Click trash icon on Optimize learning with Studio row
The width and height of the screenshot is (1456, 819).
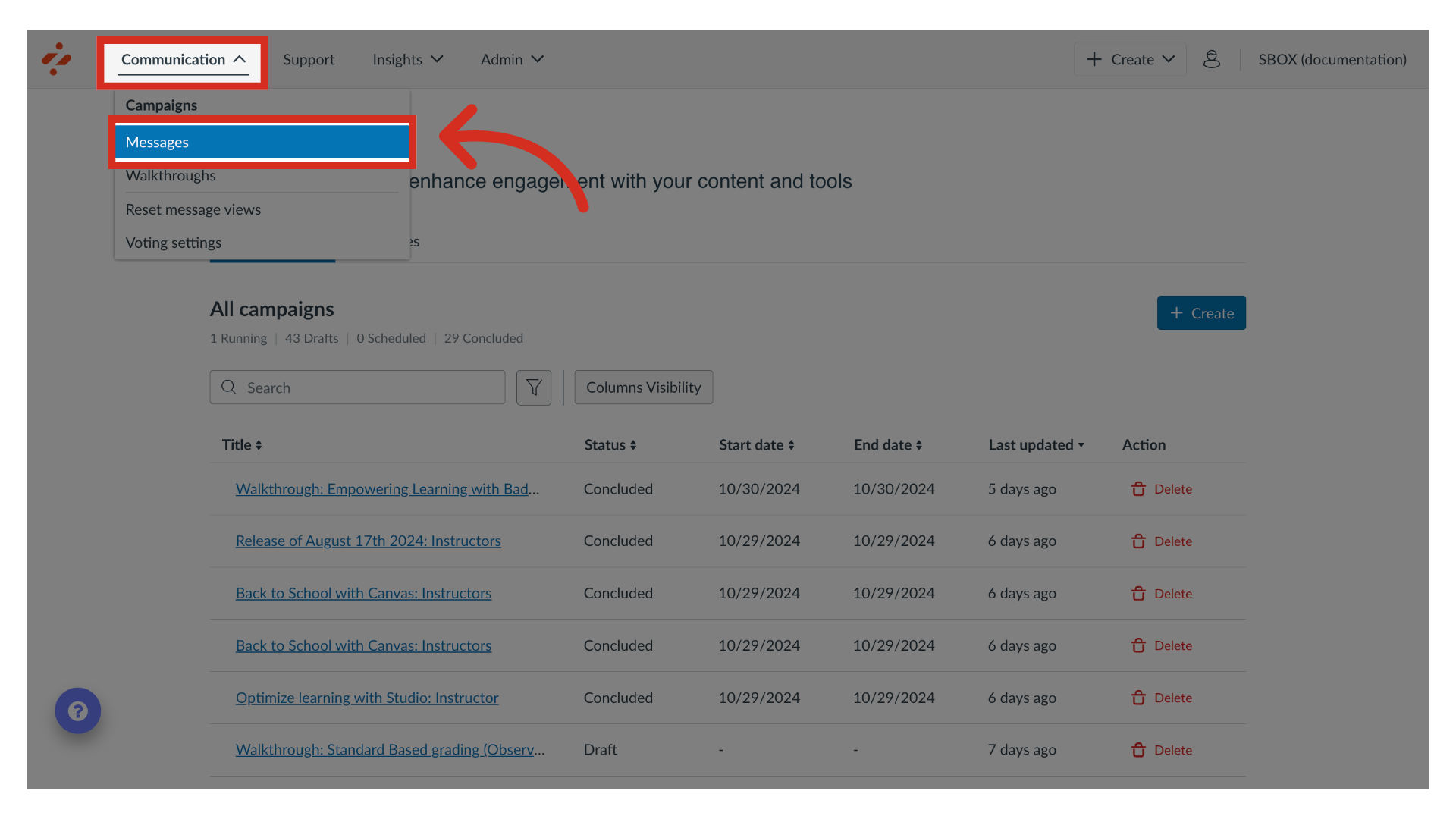coord(1138,698)
